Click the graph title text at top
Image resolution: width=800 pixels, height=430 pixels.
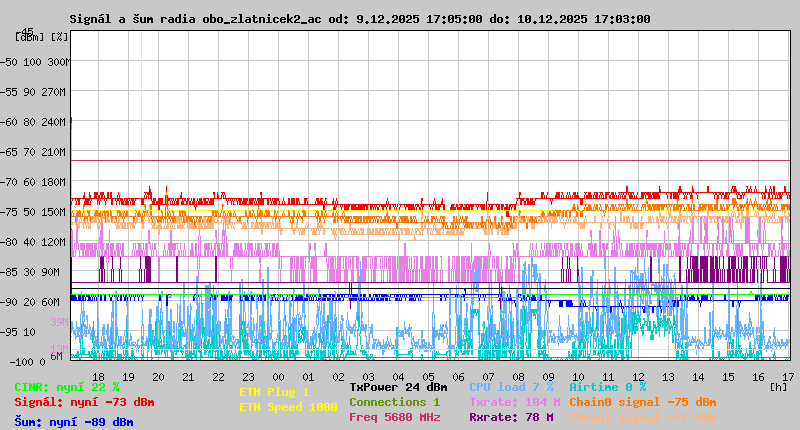click(x=360, y=19)
